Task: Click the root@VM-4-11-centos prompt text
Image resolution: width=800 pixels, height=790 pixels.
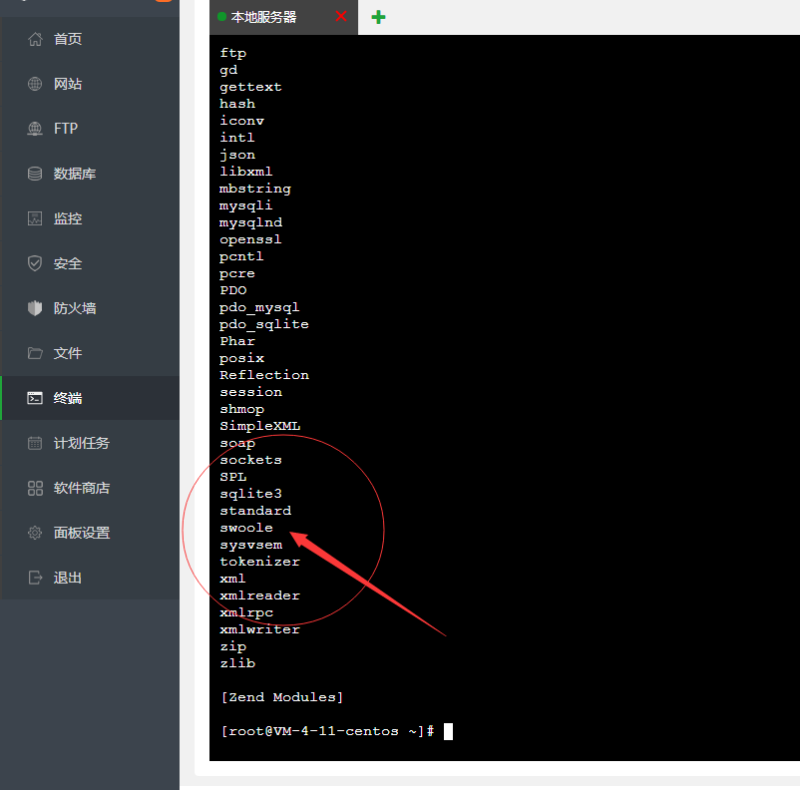Action: tap(328, 731)
